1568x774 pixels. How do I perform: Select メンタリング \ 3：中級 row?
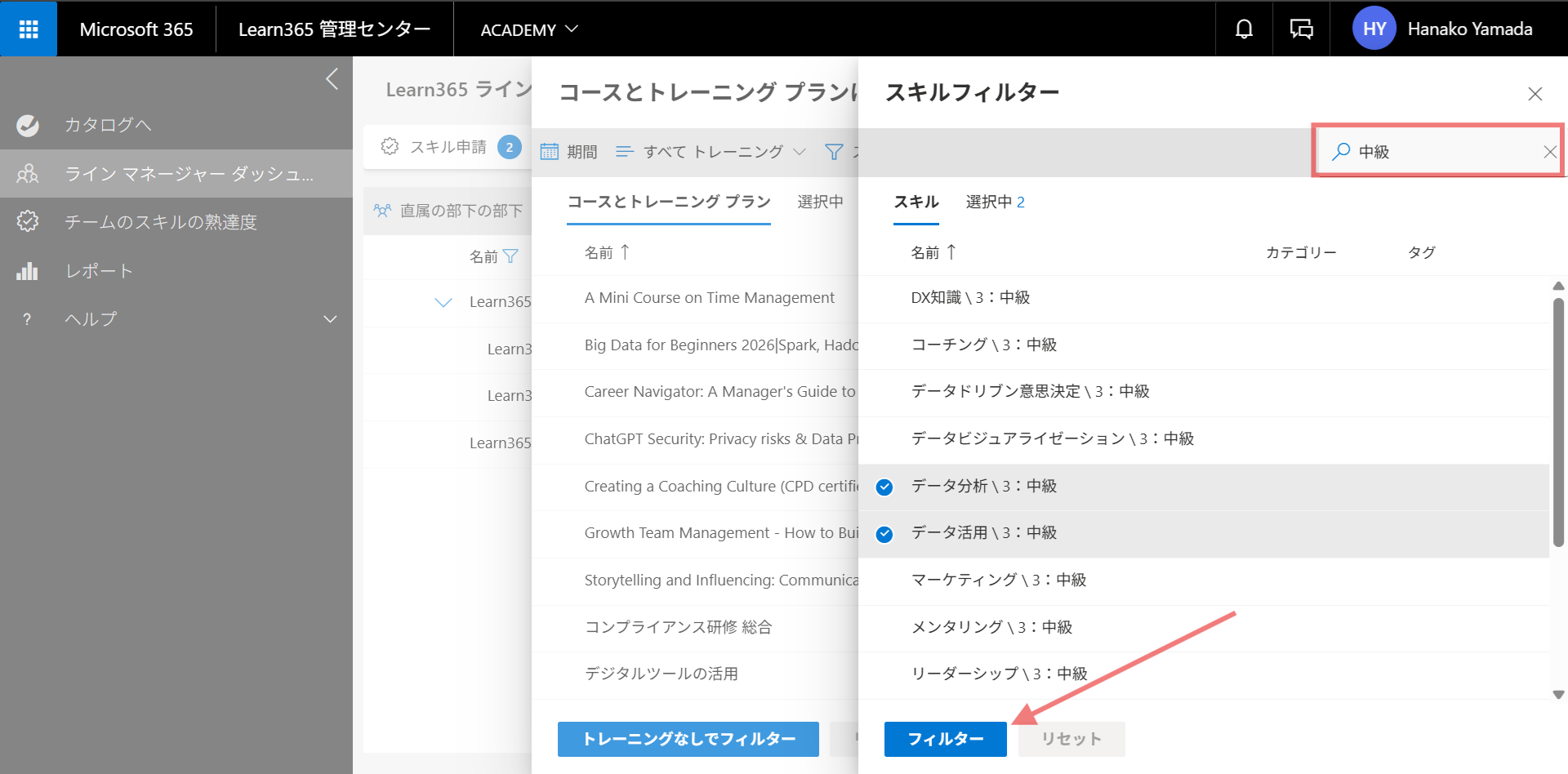pyautogui.click(x=1204, y=628)
